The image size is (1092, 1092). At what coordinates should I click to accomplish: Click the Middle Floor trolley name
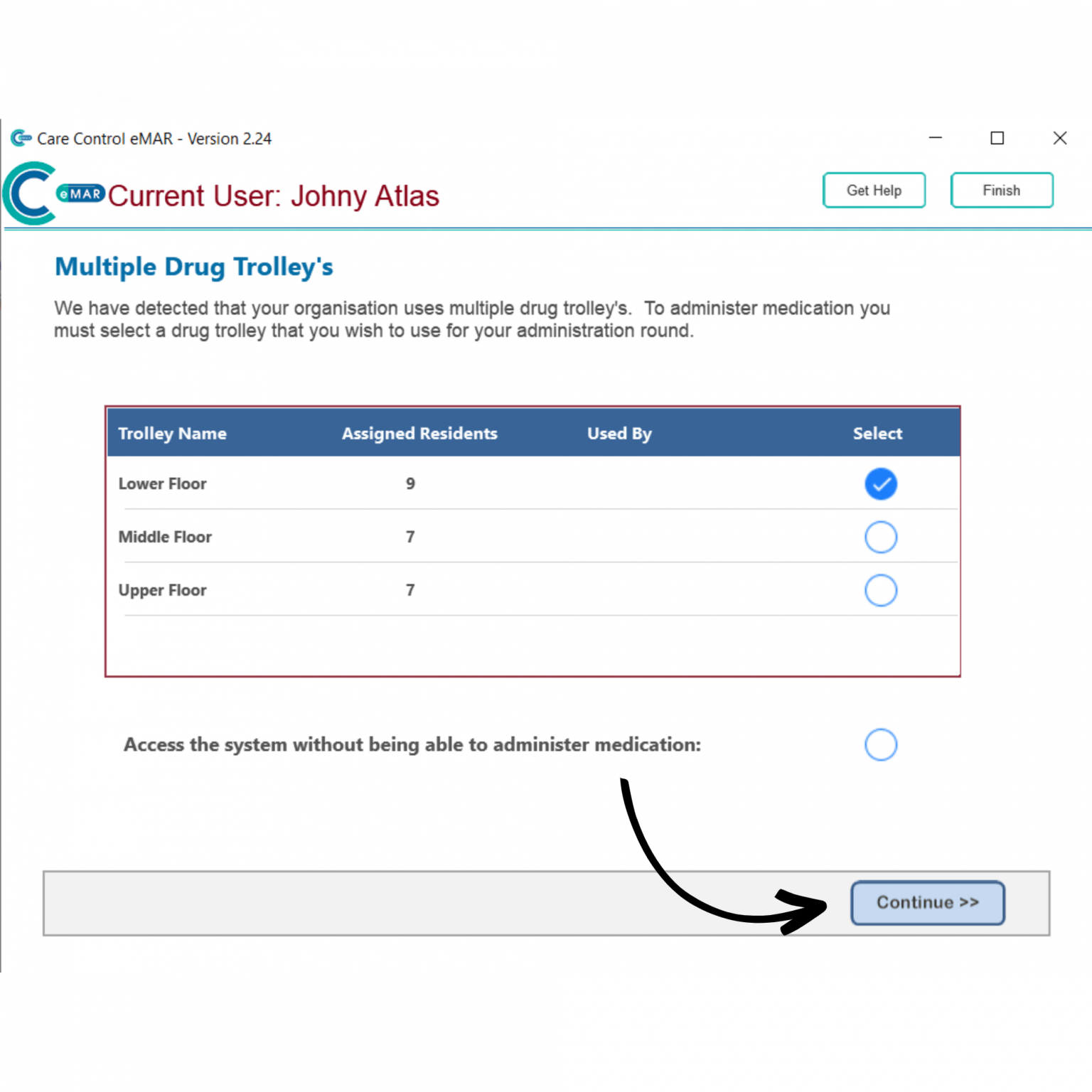point(165,537)
